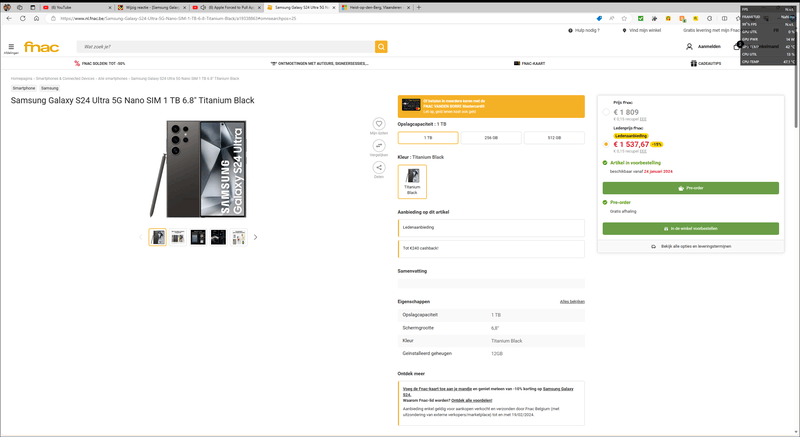800x437 pixels.
Task: Go to fnac home via logo
Action: tap(41, 47)
